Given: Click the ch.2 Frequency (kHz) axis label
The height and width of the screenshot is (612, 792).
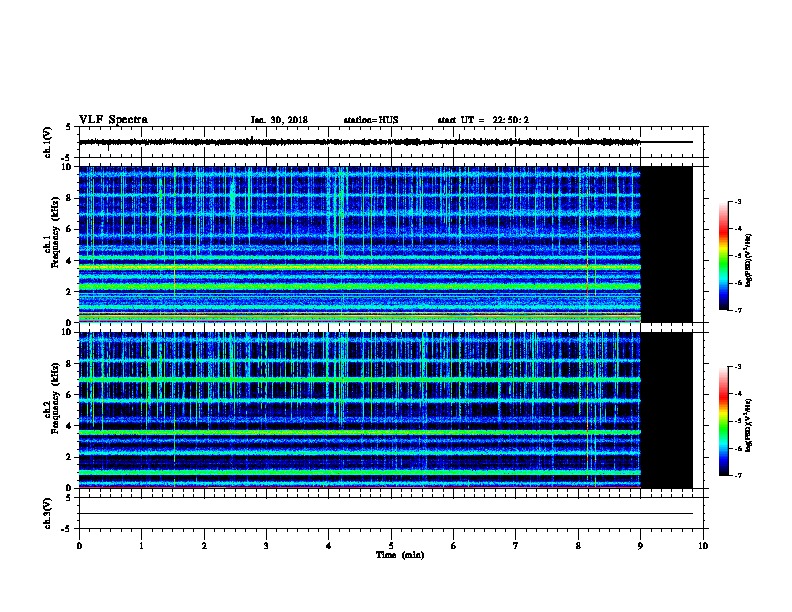Looking at the screenshot, I should 52,398.
